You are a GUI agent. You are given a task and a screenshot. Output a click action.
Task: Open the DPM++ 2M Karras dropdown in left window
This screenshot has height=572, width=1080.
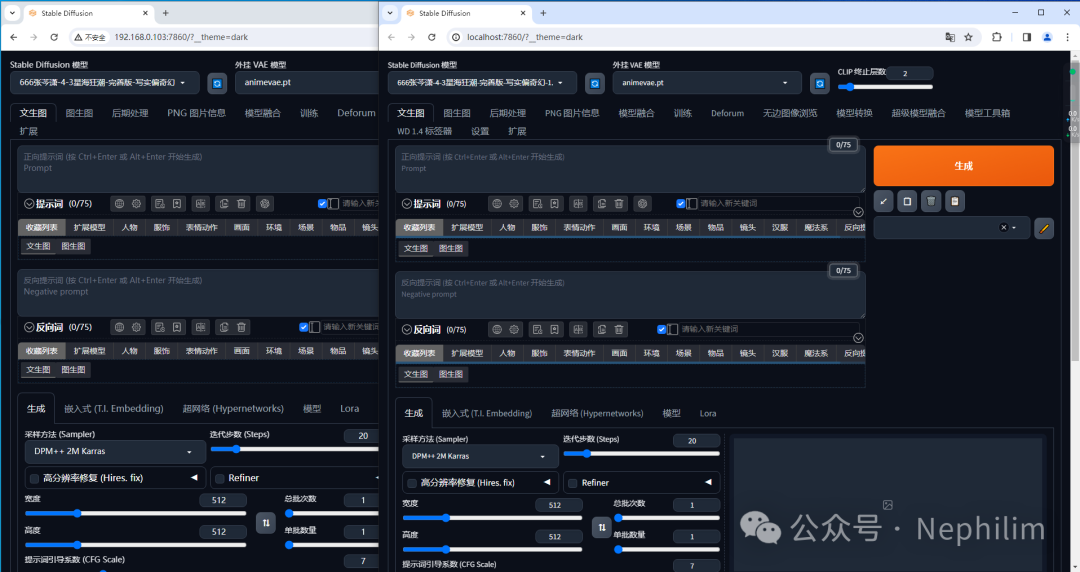[x=115, y=451]
